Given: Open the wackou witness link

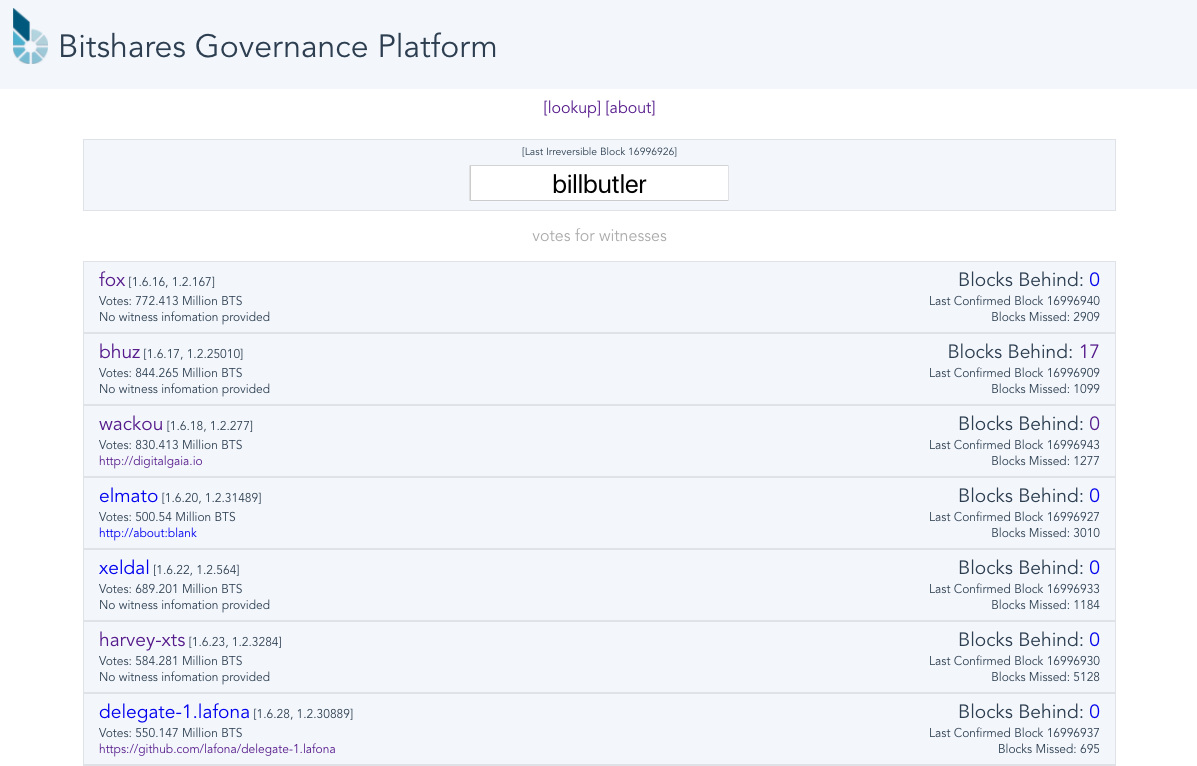Looking at the screenshot, I should (131, 423).
